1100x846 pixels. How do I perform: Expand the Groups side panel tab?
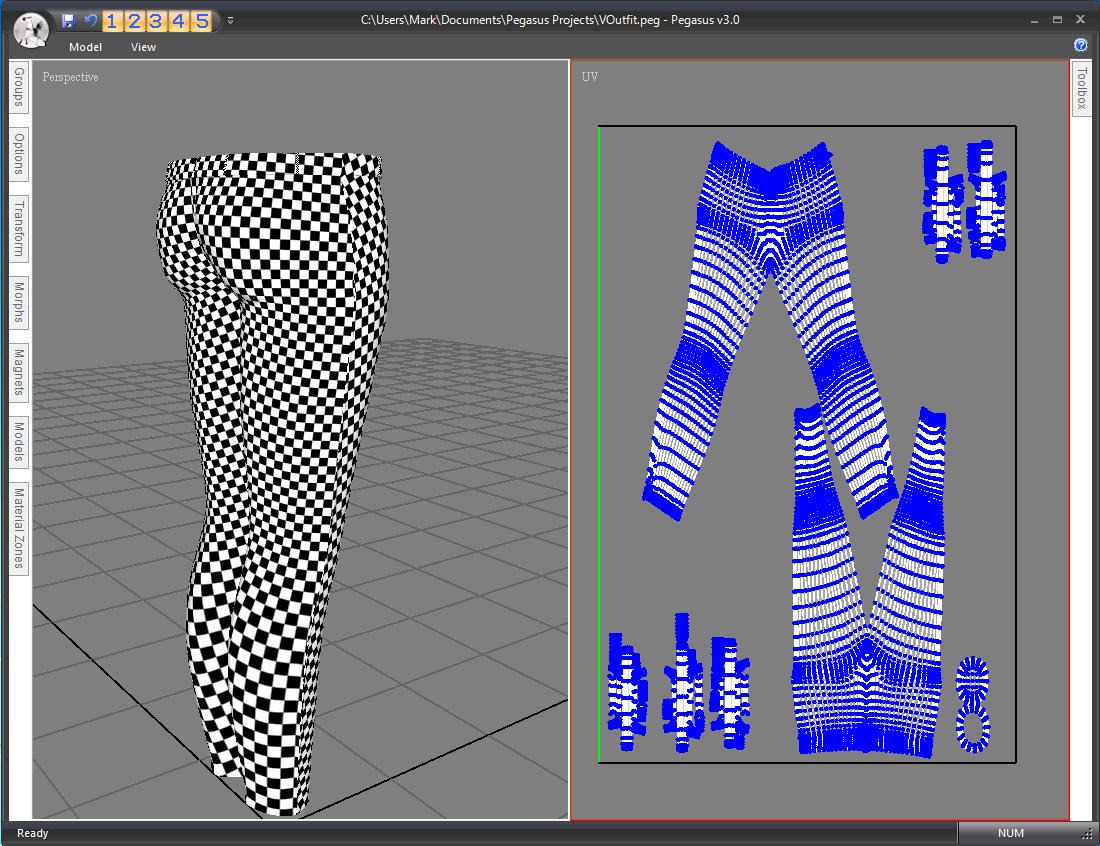[19, 87]
